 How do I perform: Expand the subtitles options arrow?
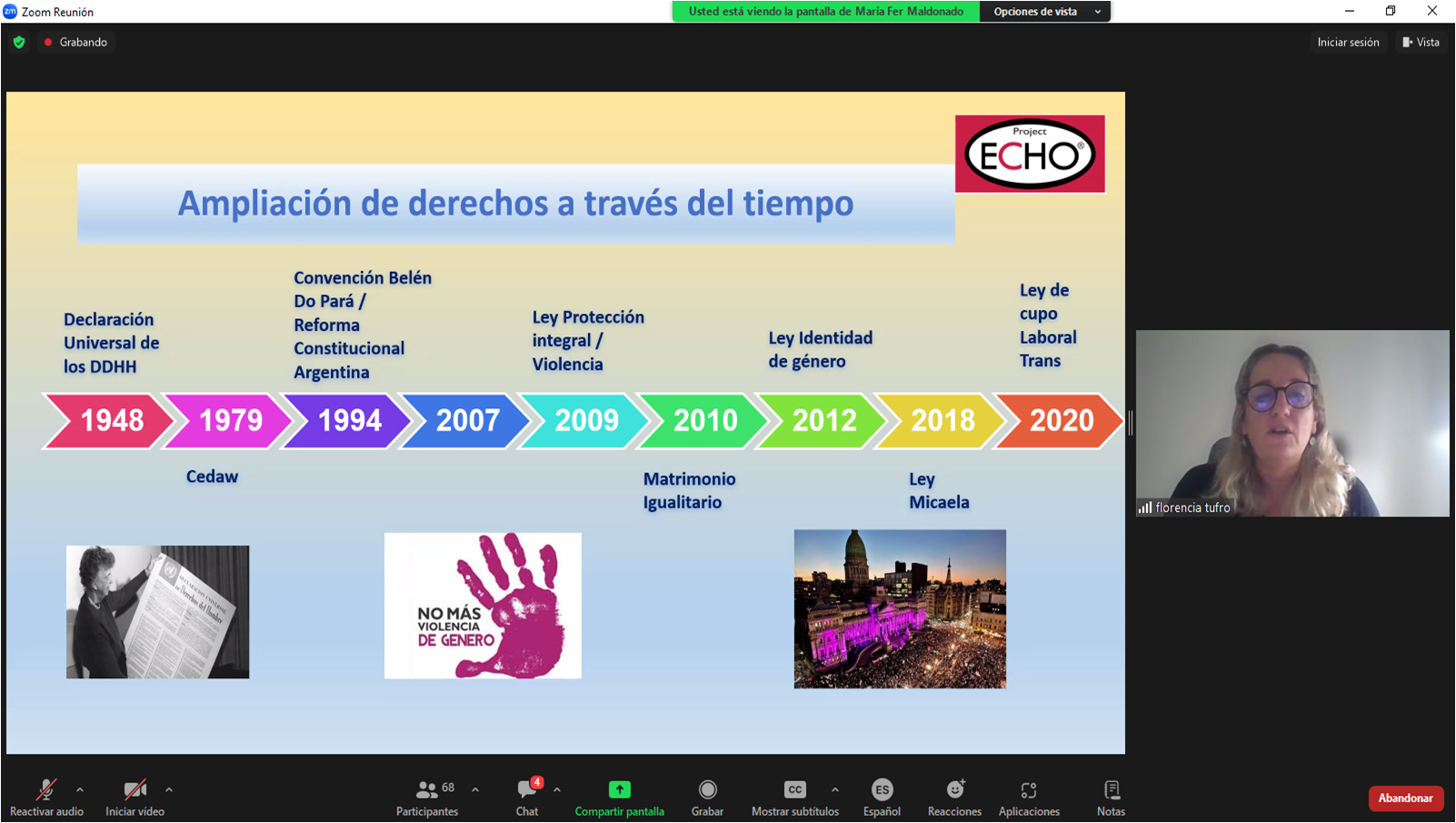835,789
